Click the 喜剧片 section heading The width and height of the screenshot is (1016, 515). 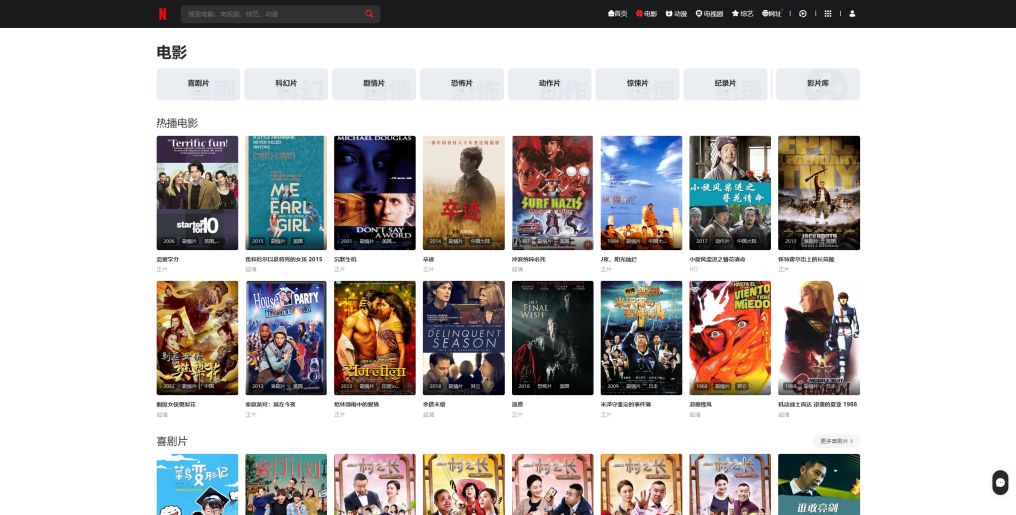[172, 441]
